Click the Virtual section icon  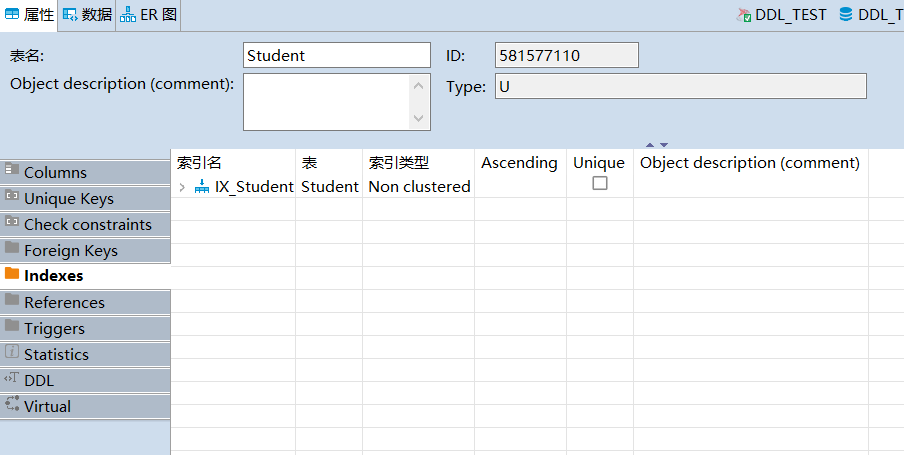tap(12, 405)
